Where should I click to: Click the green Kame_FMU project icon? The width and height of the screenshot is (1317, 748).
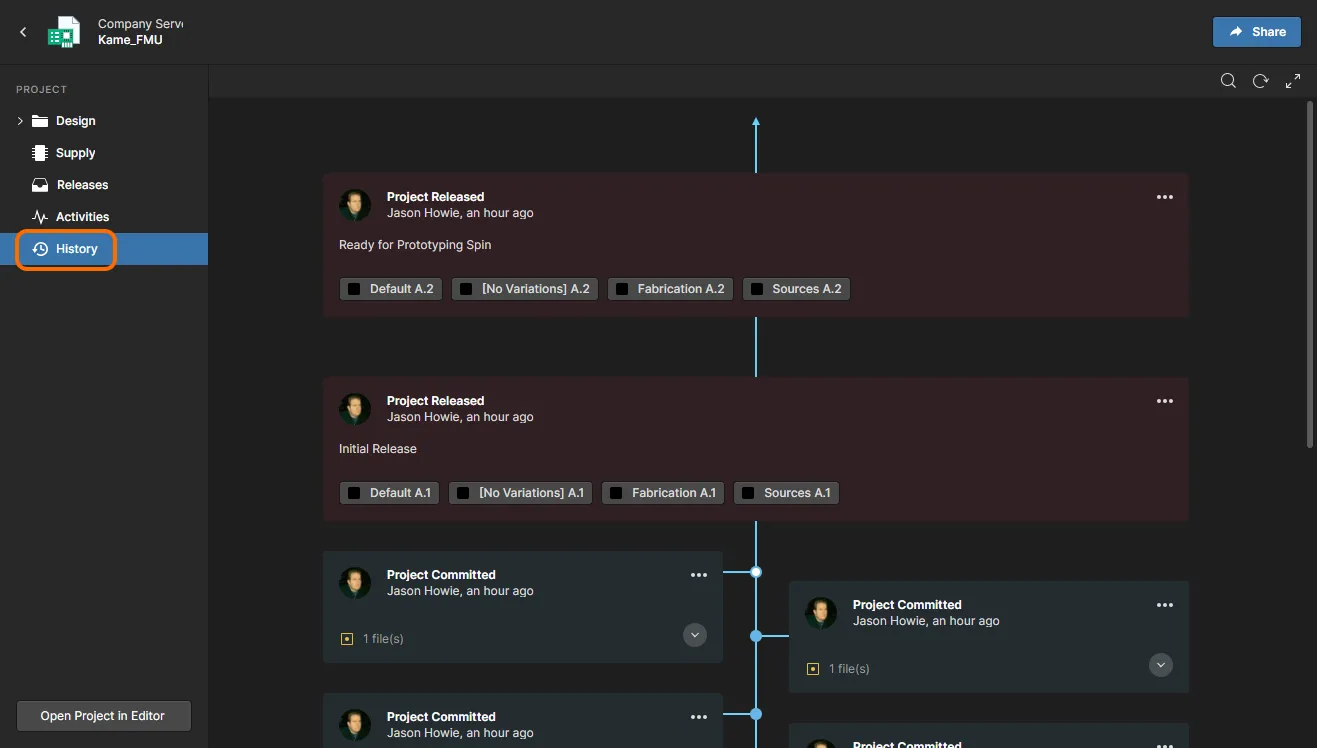(64, 32)
